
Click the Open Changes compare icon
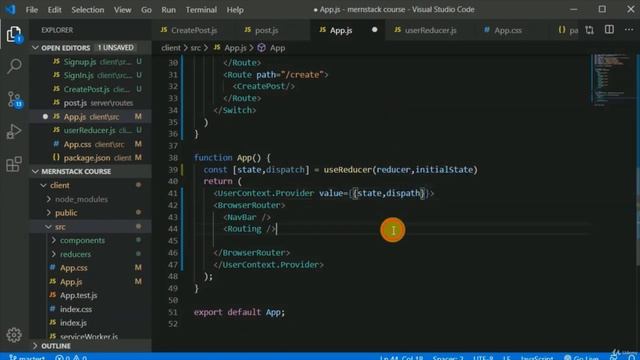click(589, 30)
